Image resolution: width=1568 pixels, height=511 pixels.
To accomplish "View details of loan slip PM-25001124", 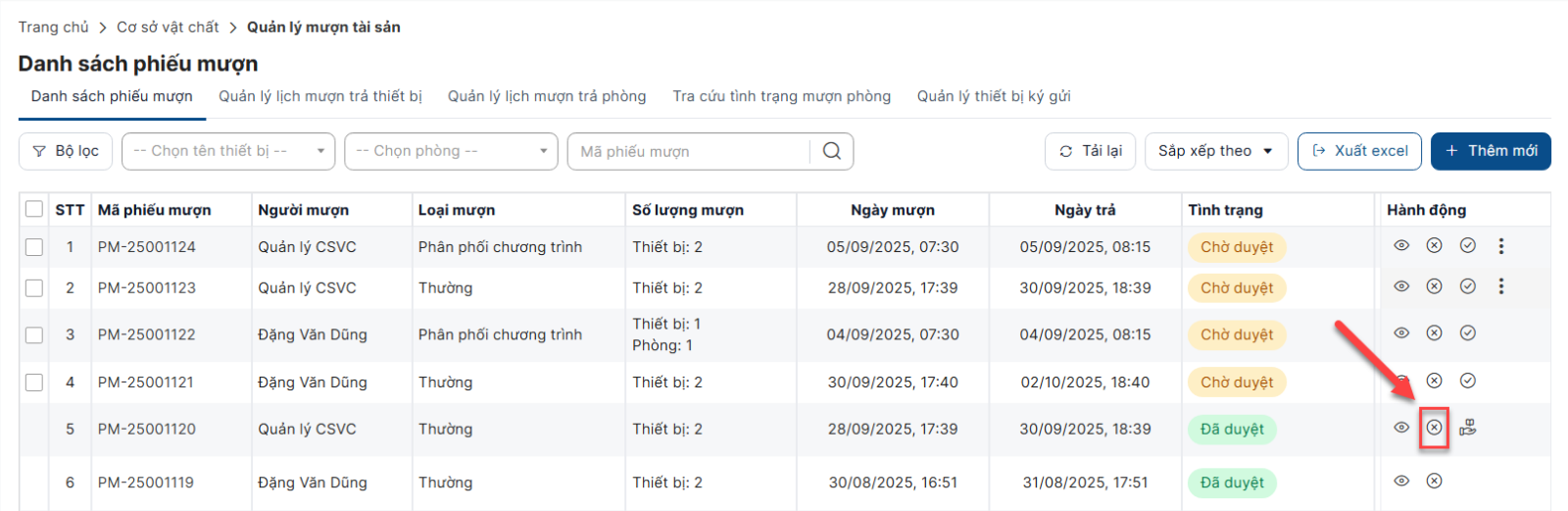I will click(1401, 246).
